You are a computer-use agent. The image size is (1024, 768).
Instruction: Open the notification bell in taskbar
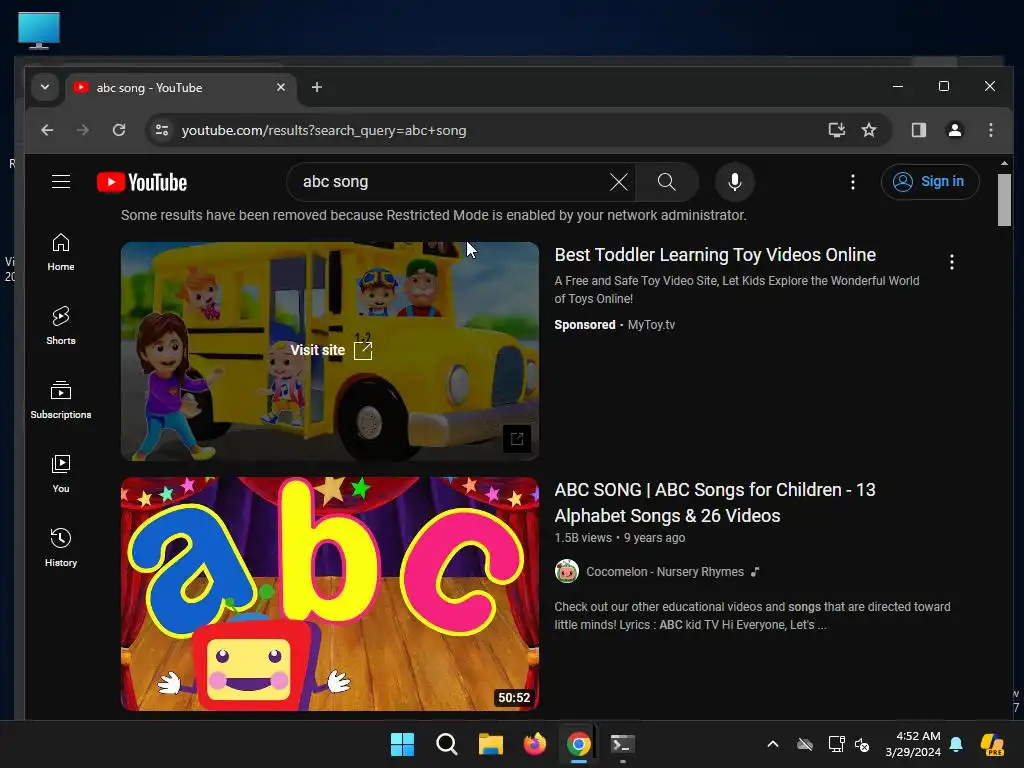[x=956, y=744]
